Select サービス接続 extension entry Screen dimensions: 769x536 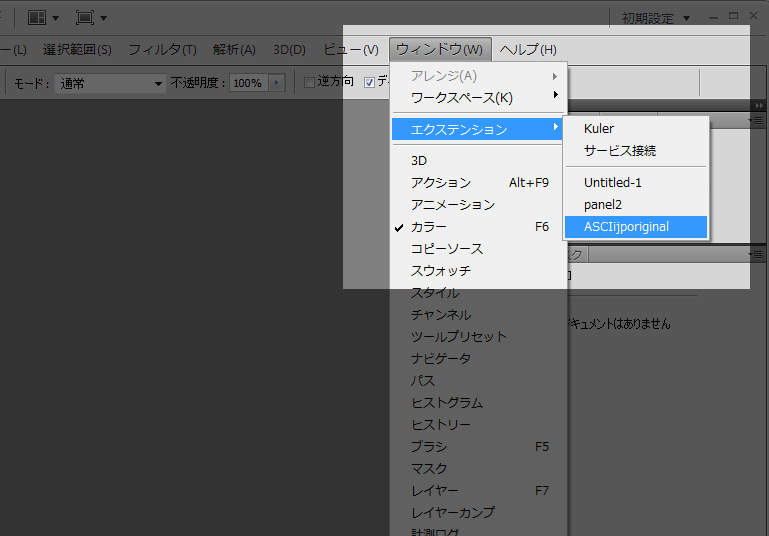[620, 151]
